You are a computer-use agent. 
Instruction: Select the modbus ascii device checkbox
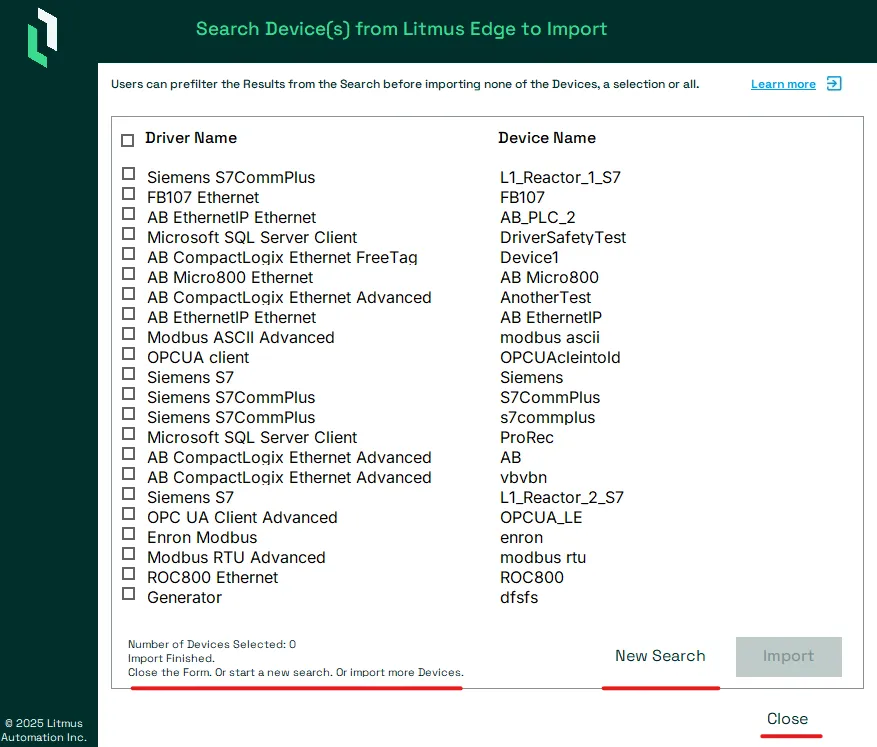tap(129, 334)
